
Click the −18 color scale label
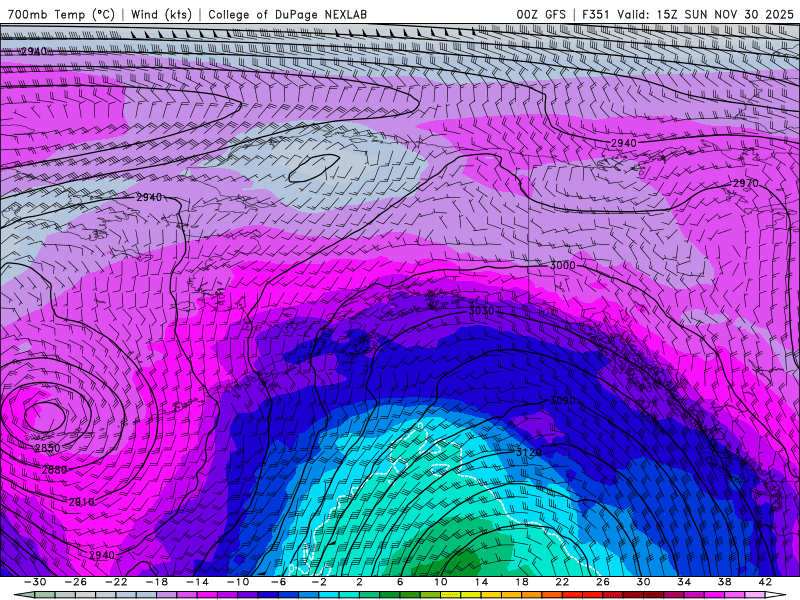(x=157, y=582)
